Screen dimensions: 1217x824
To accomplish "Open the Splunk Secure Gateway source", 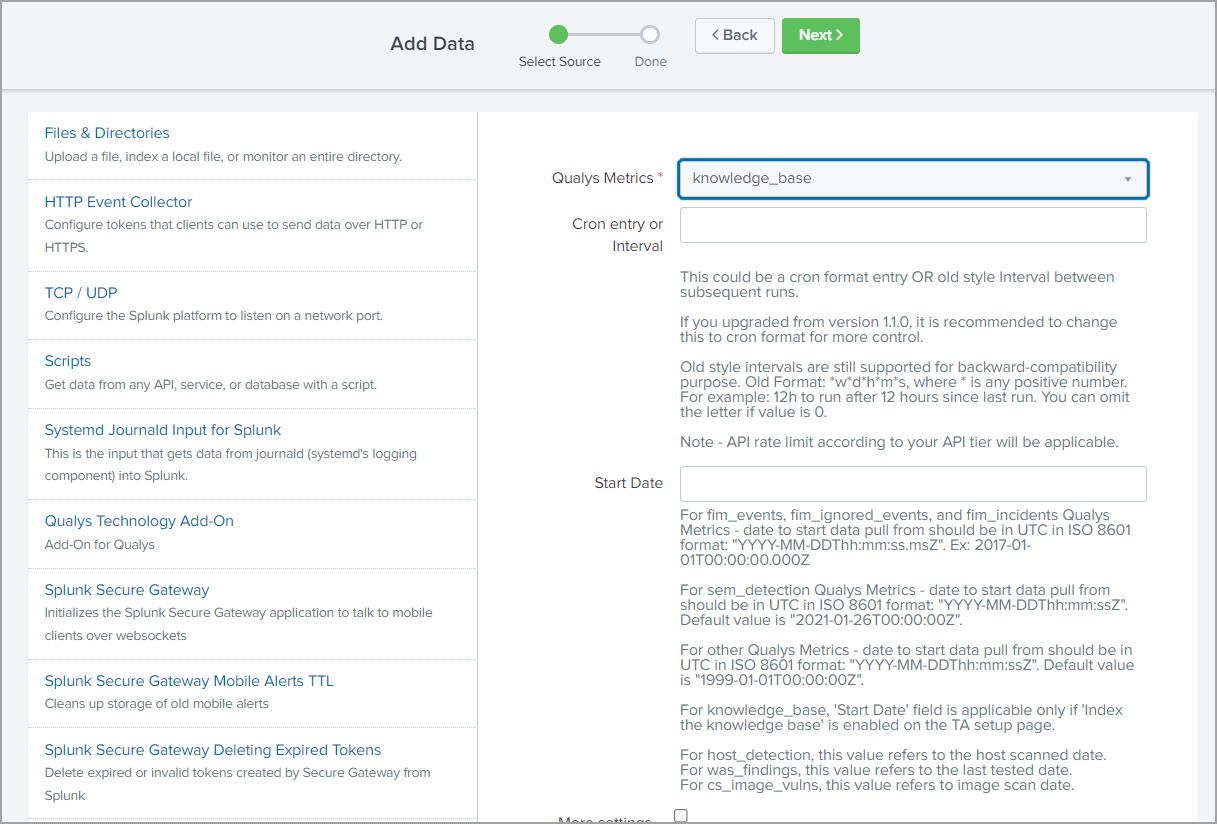I will click(126, 589).
